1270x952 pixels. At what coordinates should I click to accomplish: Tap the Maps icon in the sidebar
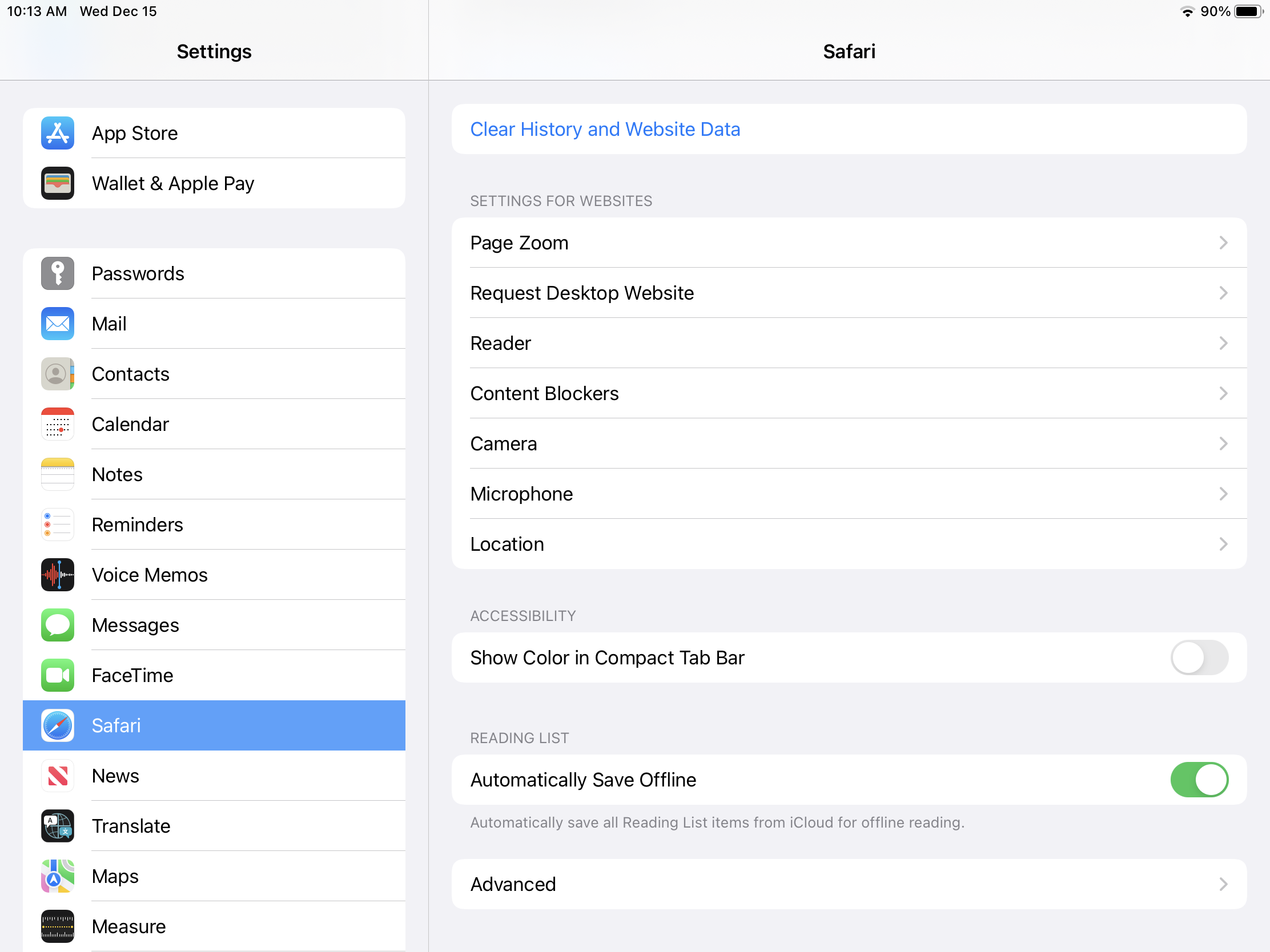click(x=58, y=876)
